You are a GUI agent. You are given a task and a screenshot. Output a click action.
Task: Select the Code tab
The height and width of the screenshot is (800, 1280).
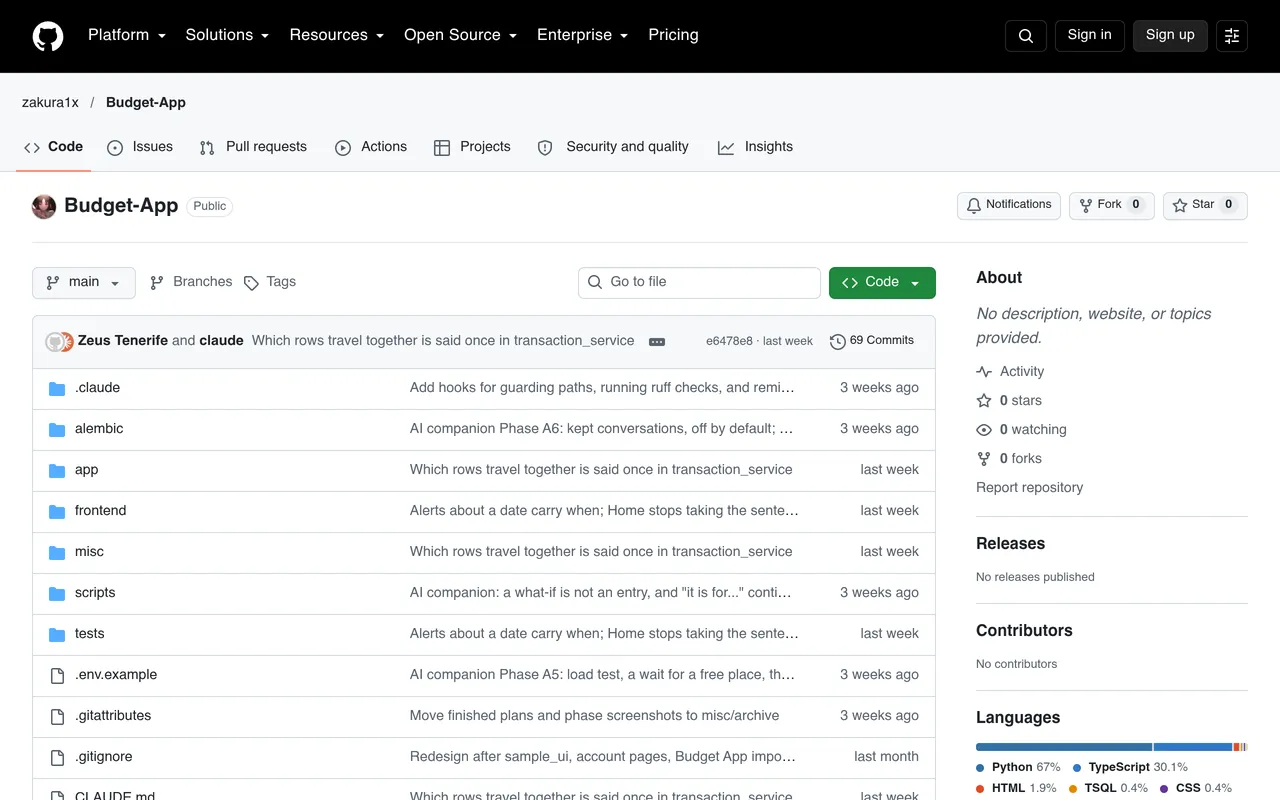coord(54,147)
